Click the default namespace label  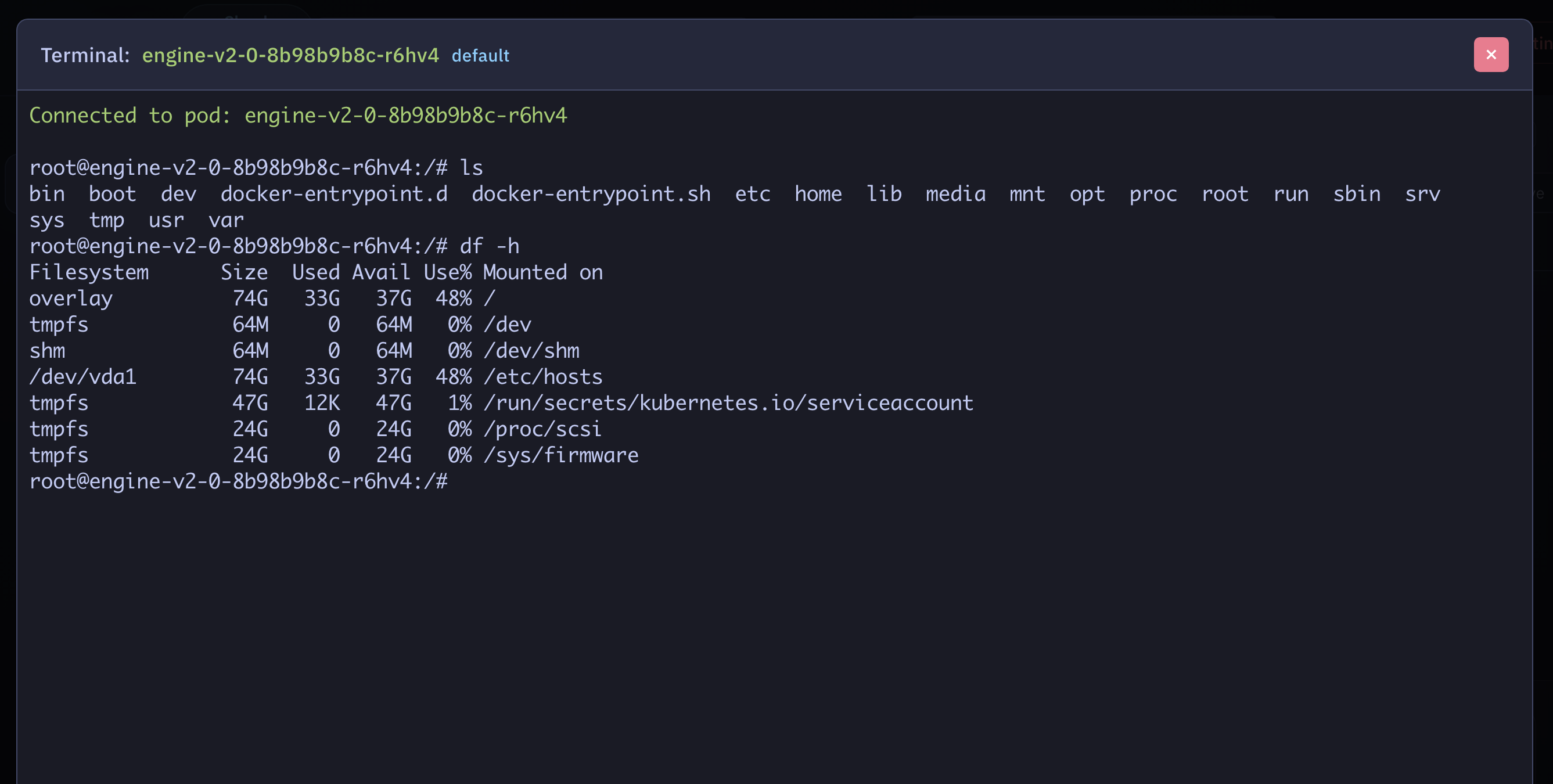480,56
